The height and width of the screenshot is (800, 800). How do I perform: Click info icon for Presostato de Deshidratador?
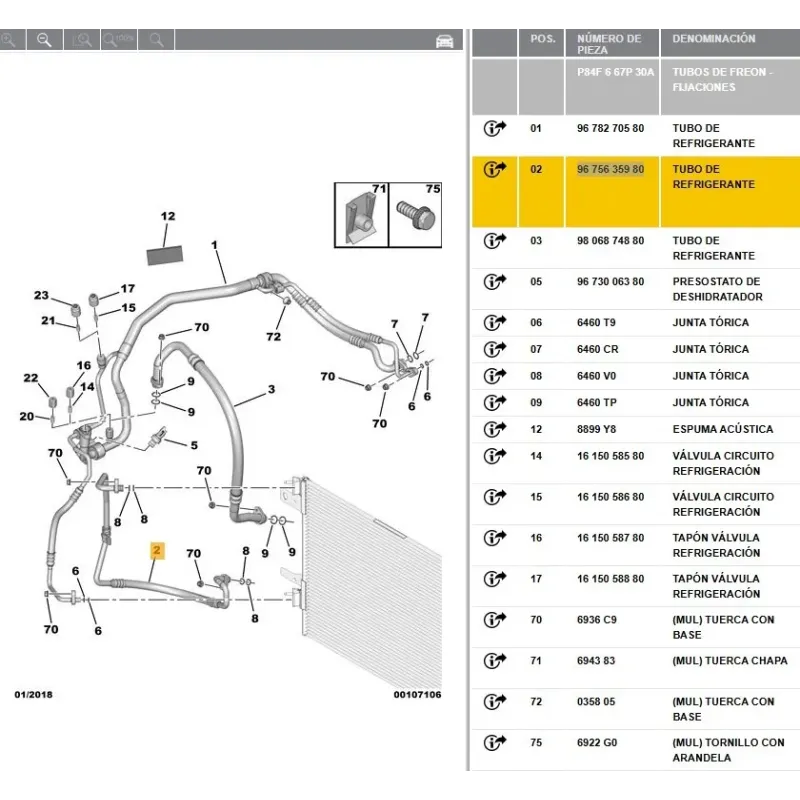pos(495,282)
